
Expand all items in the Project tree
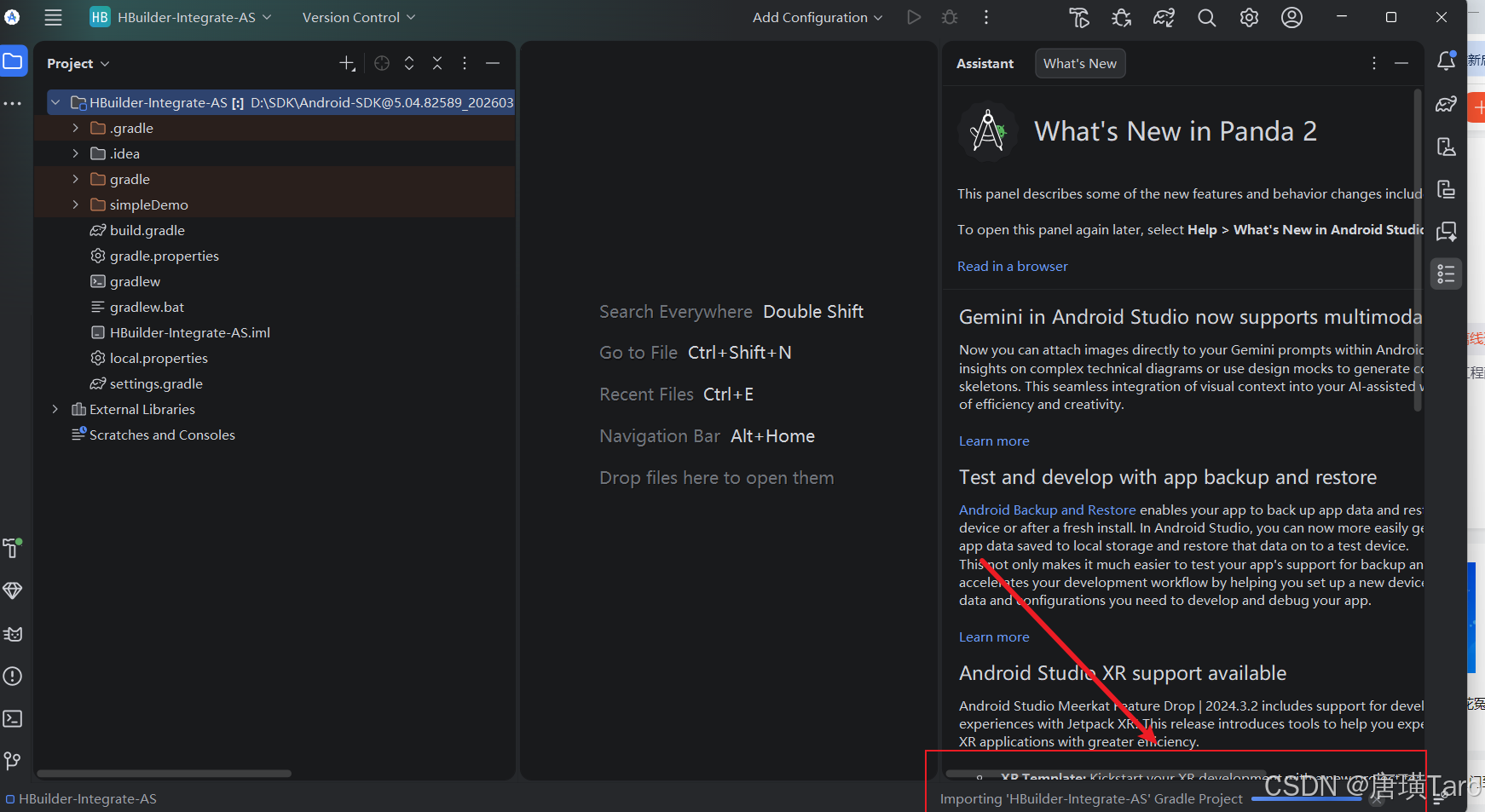(x=409, y=63)
